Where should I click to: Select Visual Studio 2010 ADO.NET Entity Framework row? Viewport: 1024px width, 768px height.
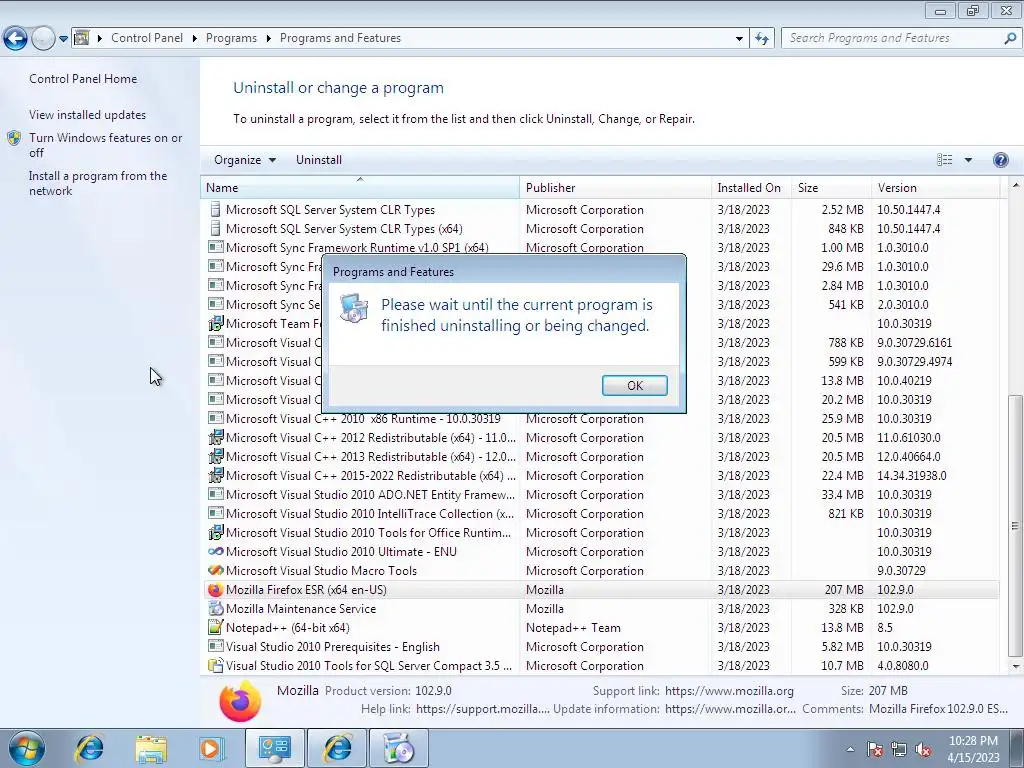click(601, 495)
